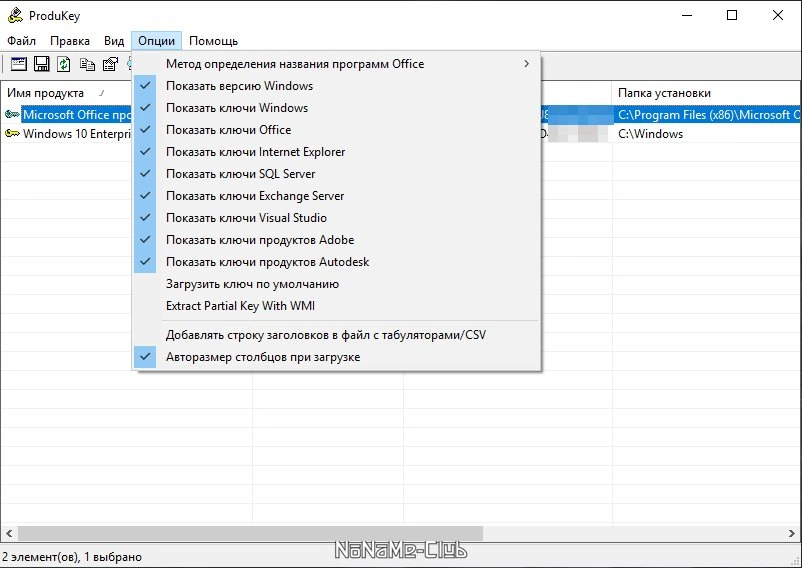Open the Файл menu
The height and width of the screenshot is (568, 802).
coord(21,41)
